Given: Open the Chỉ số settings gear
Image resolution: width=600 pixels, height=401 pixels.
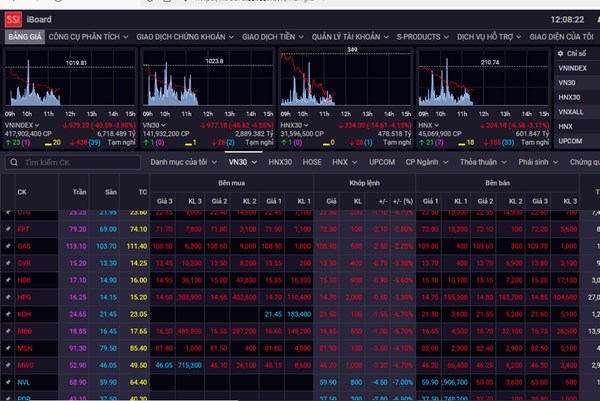Looking at the screenshot, I should click(561, 54).
